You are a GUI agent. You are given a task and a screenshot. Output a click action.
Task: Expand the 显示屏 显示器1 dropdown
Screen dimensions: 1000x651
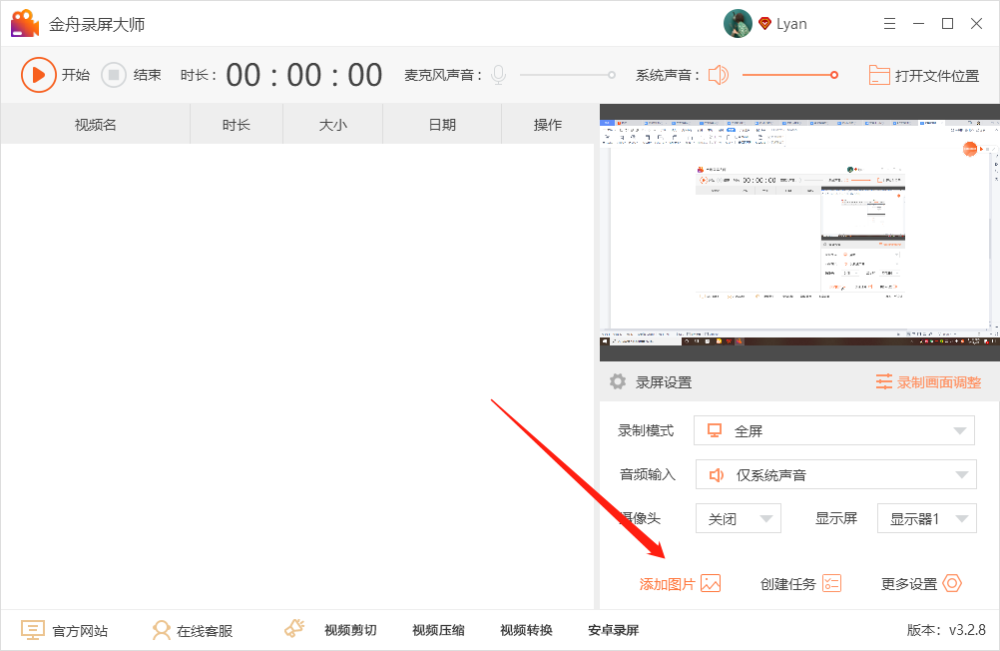pyautogui.click(x=927, y=518)
